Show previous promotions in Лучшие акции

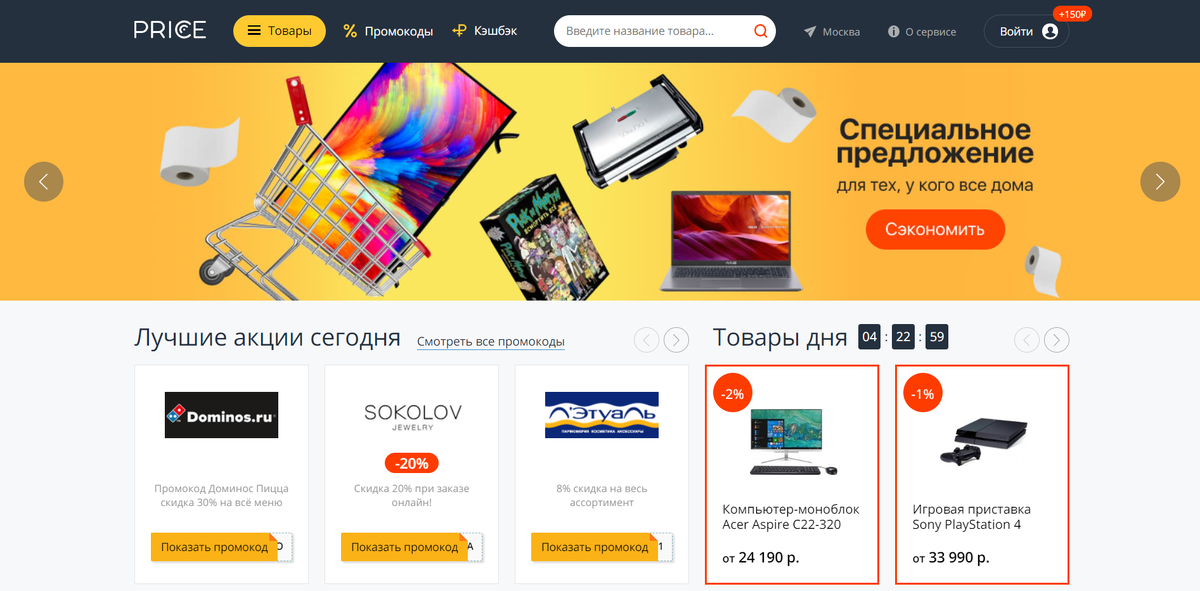pos(647,340)
